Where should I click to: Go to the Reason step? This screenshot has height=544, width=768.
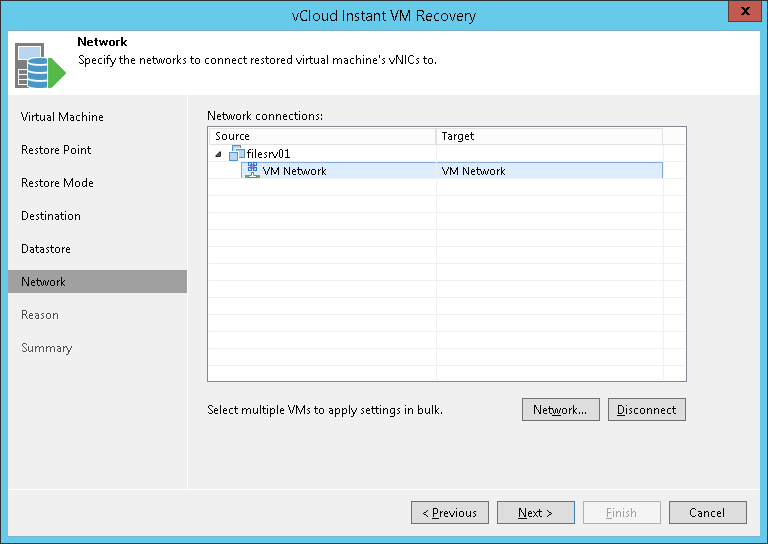(x=40, y=315)
